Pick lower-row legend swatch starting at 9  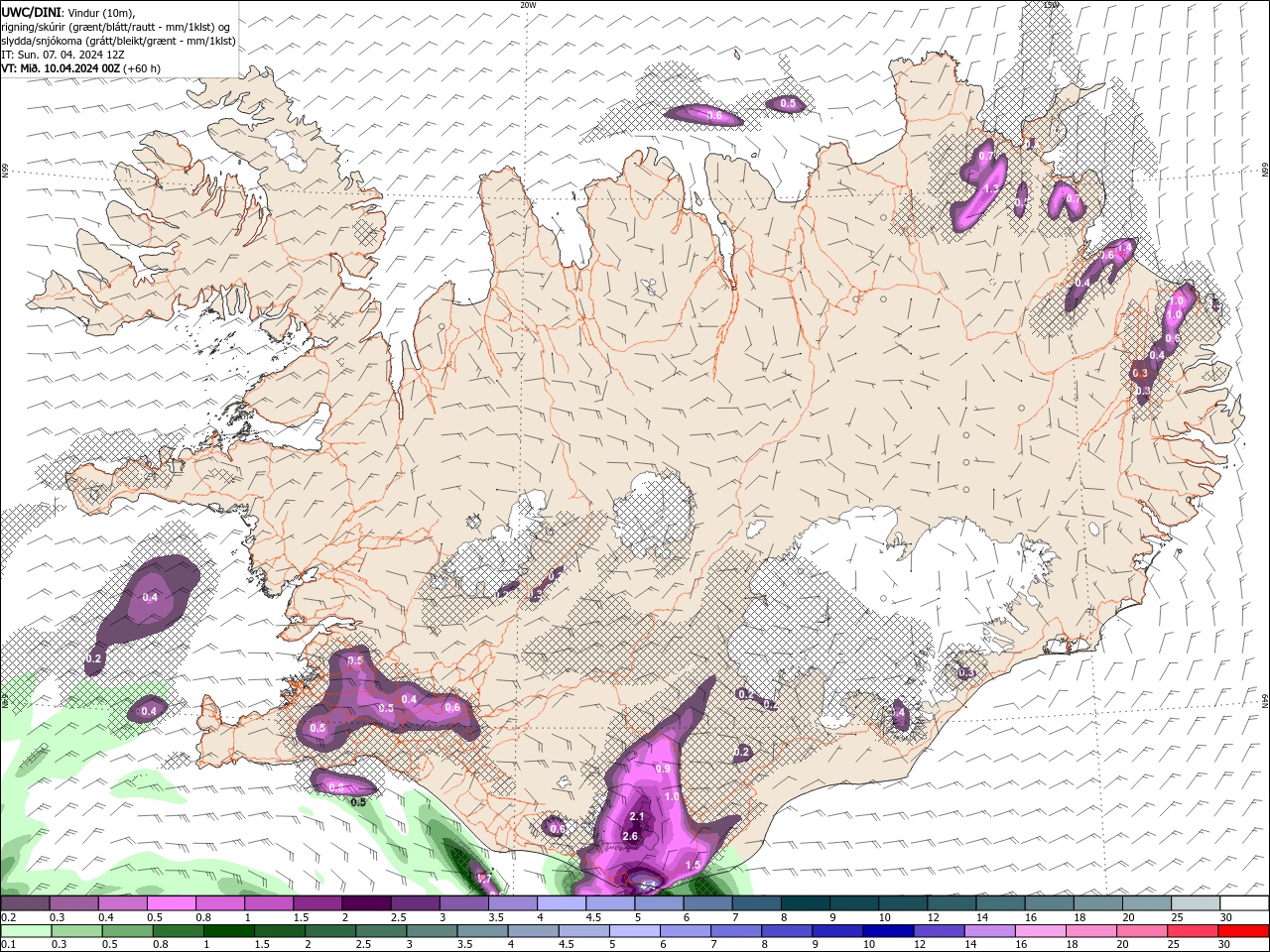pyautogui.click(x=838, y=931)
